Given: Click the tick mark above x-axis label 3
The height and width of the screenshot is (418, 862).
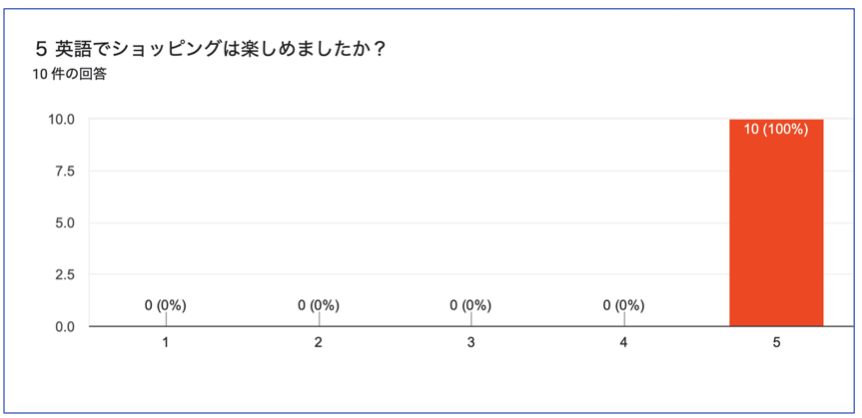Looking at the screenshot, I should click(471, 320).
